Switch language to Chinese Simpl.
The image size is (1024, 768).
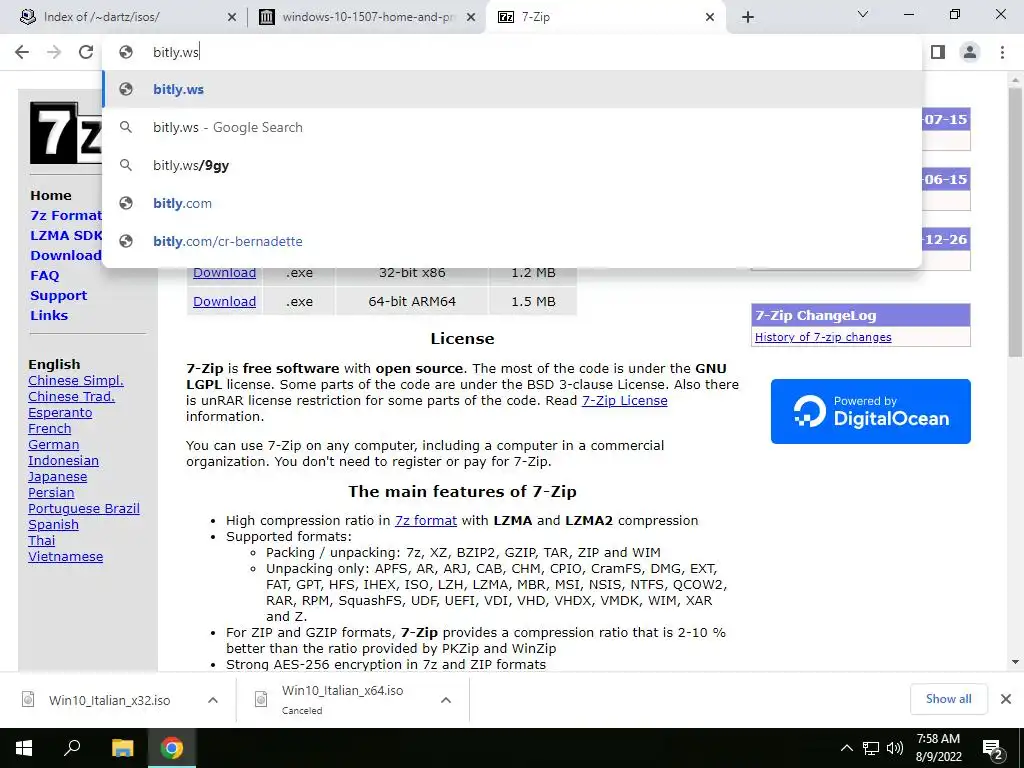pyautogui.click(x=76, y=381)
